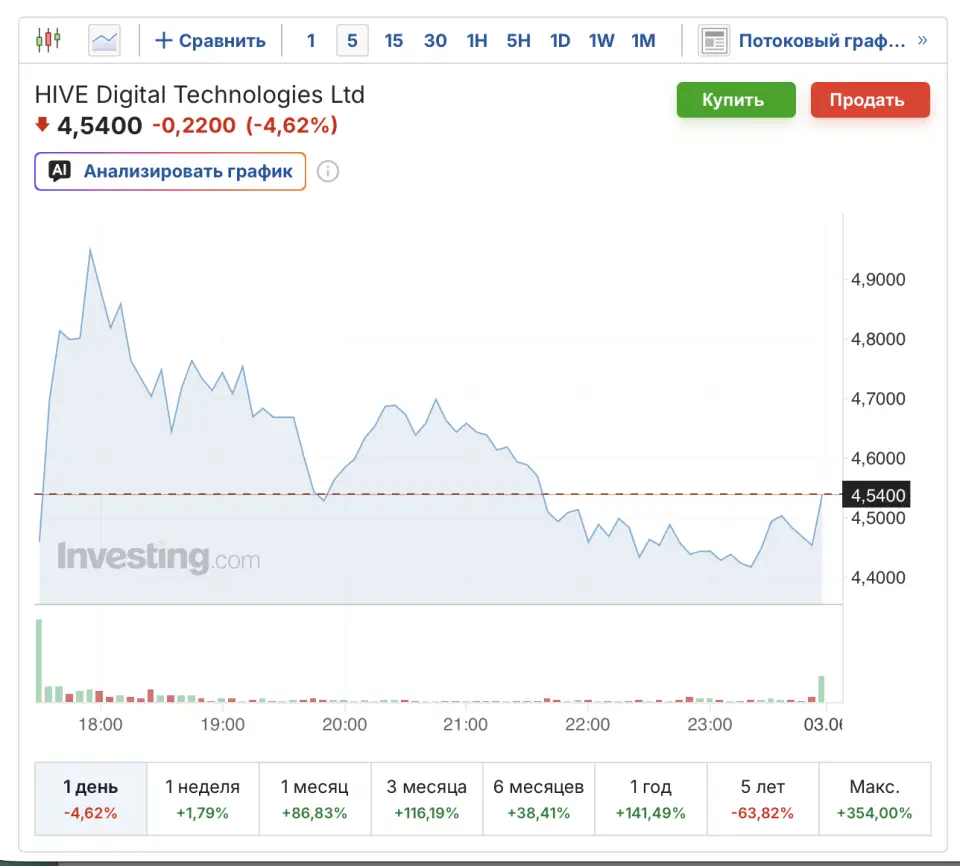Click the last green volume bar
This screenshot has width=960, height=866.
(x=822, y=689)
